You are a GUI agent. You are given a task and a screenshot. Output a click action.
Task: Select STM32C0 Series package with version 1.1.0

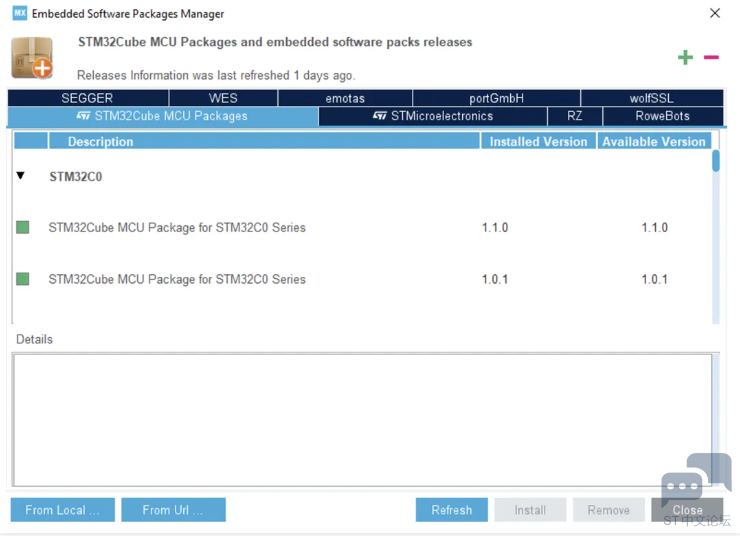(x=177, y=227)
